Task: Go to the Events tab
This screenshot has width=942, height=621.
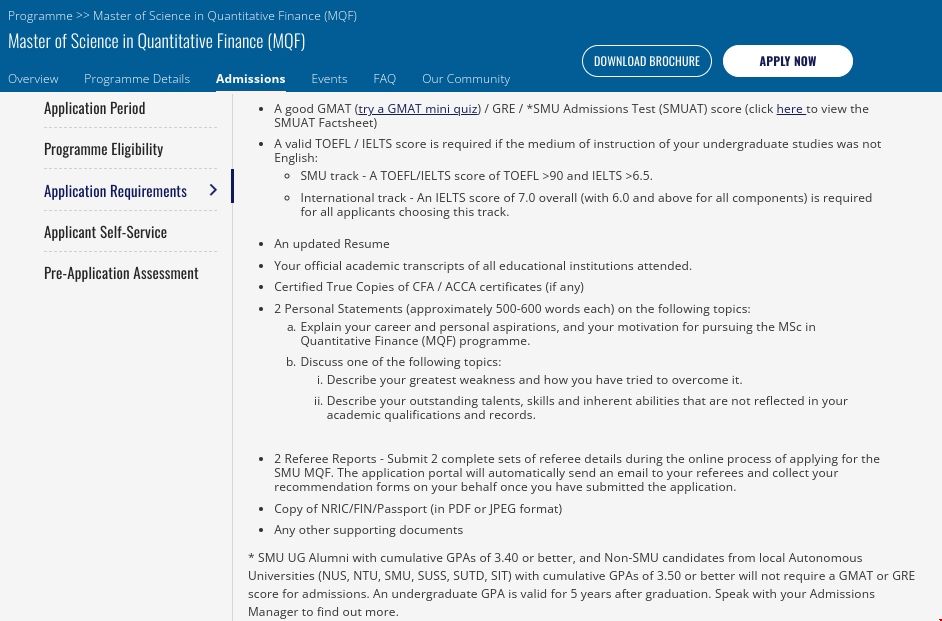Action: (x=329, y=79)
